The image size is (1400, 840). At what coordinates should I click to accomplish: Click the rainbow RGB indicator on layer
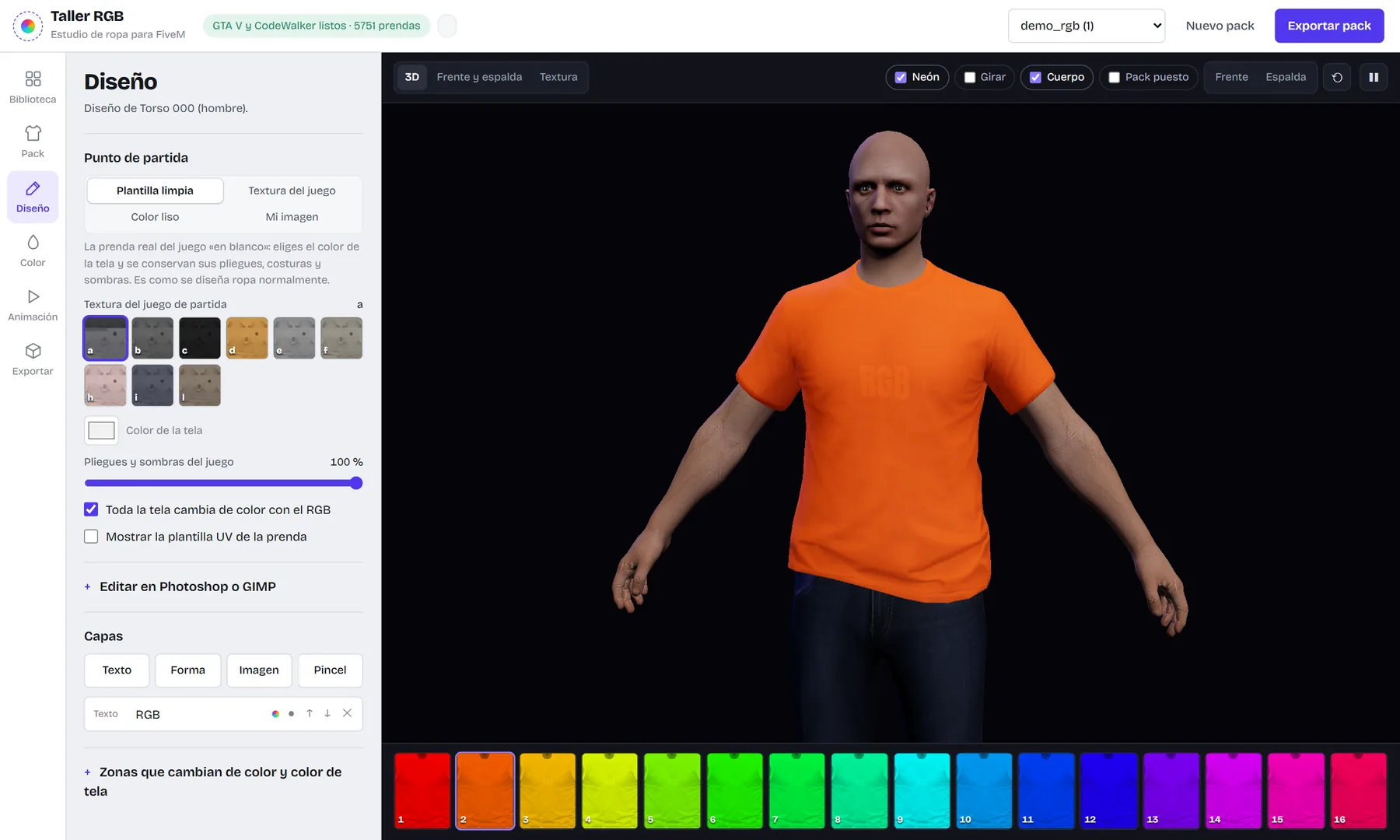click(275, 714)
